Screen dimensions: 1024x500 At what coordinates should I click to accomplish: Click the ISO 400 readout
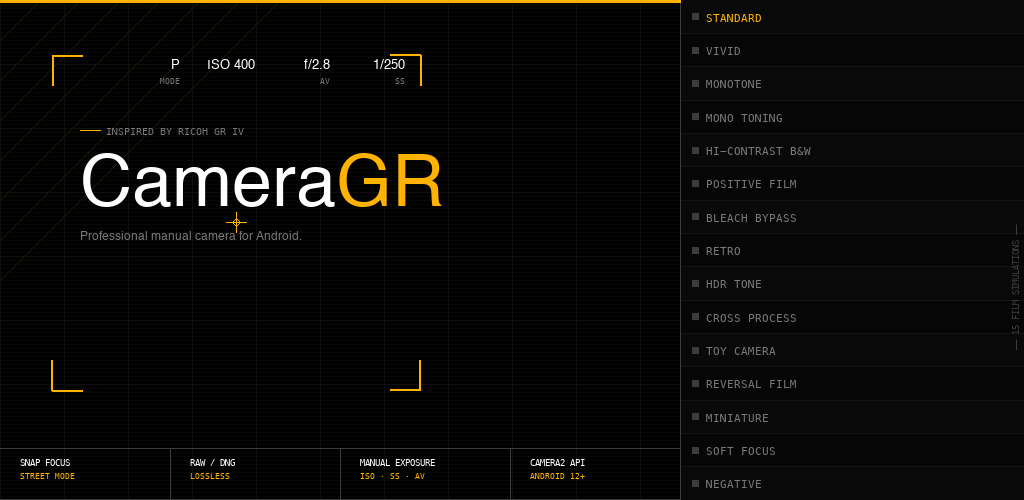tap(231, 65)
